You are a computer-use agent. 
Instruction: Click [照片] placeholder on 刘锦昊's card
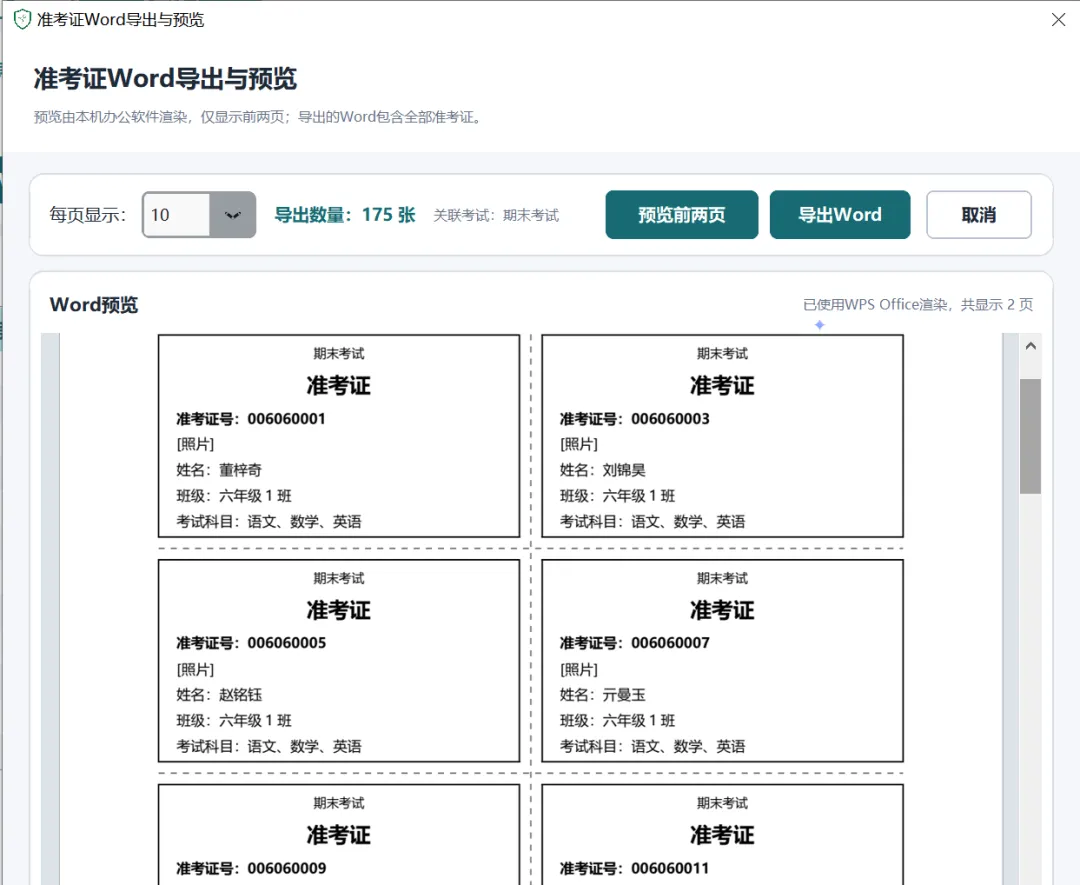[x=579, y=444]
